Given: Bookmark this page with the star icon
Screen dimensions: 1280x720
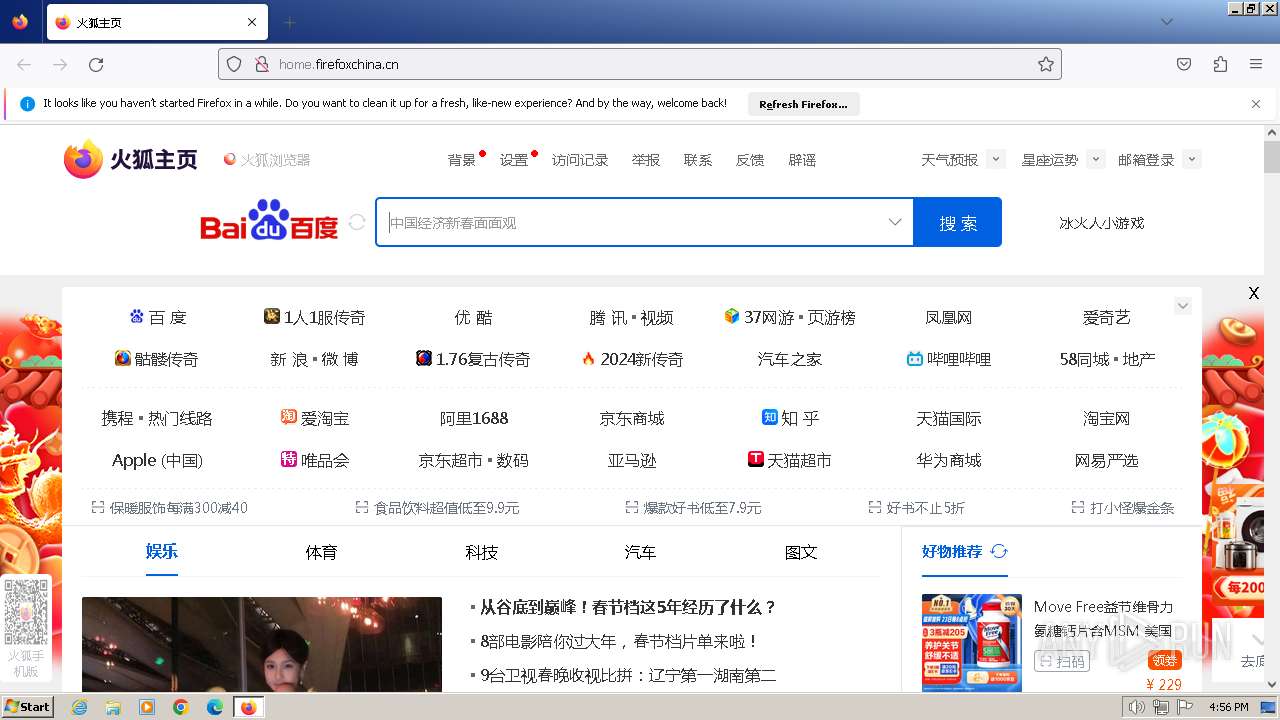Looking at the screenshot, I should 1046,64.
